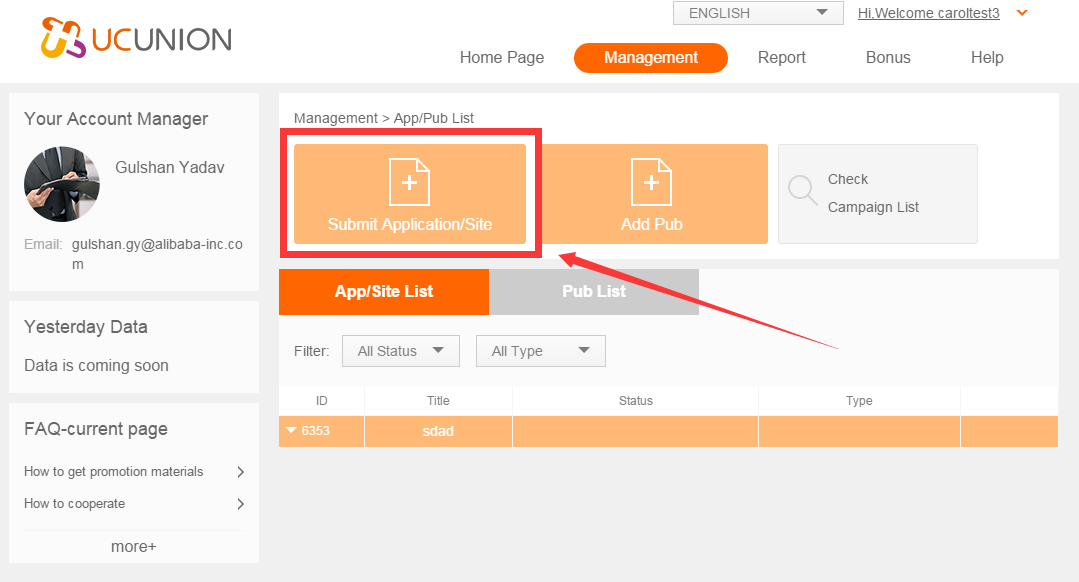Open the All Status filter dropdown
Viewport: 1079px width, 582px height.
click(401, 351)
